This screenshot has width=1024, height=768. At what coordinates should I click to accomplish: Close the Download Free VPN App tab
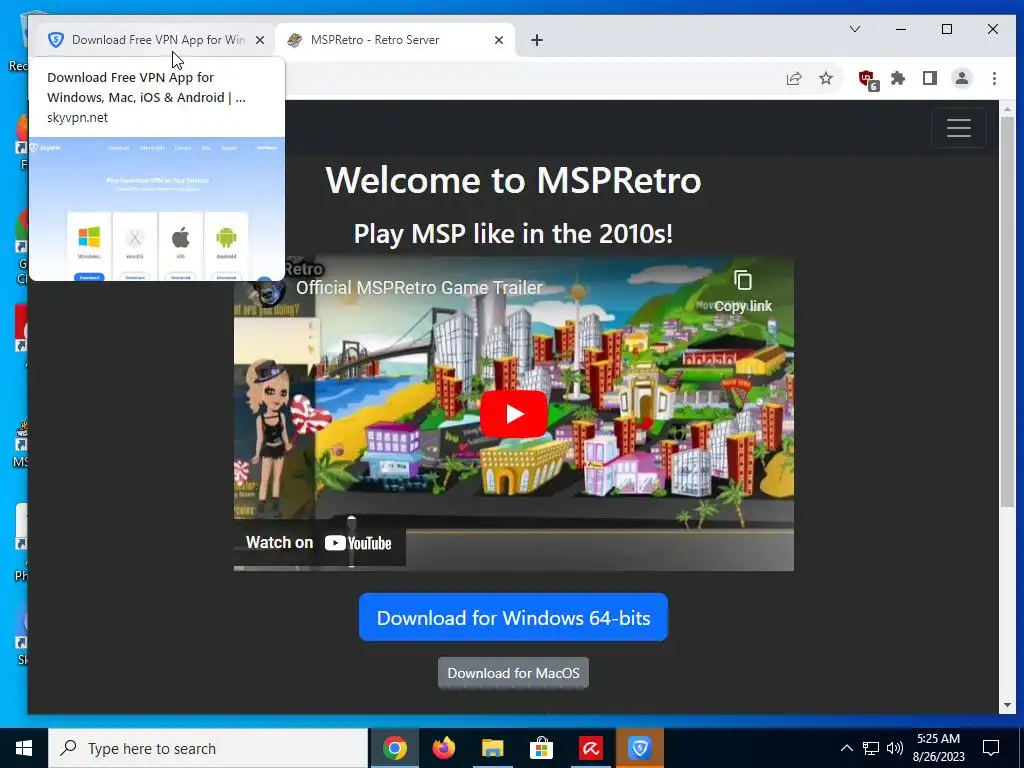tap(260, 40)
